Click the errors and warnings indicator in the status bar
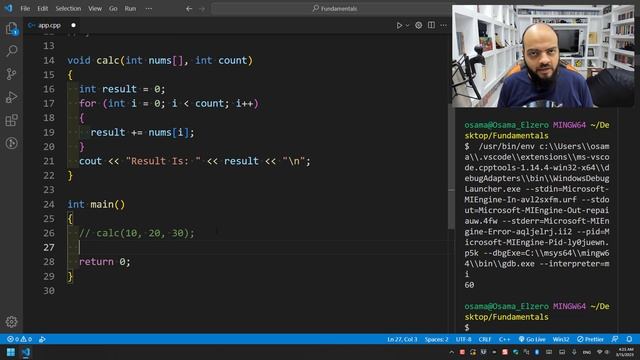The height and width of the screenshot is (360, 640). coord(19,339)
